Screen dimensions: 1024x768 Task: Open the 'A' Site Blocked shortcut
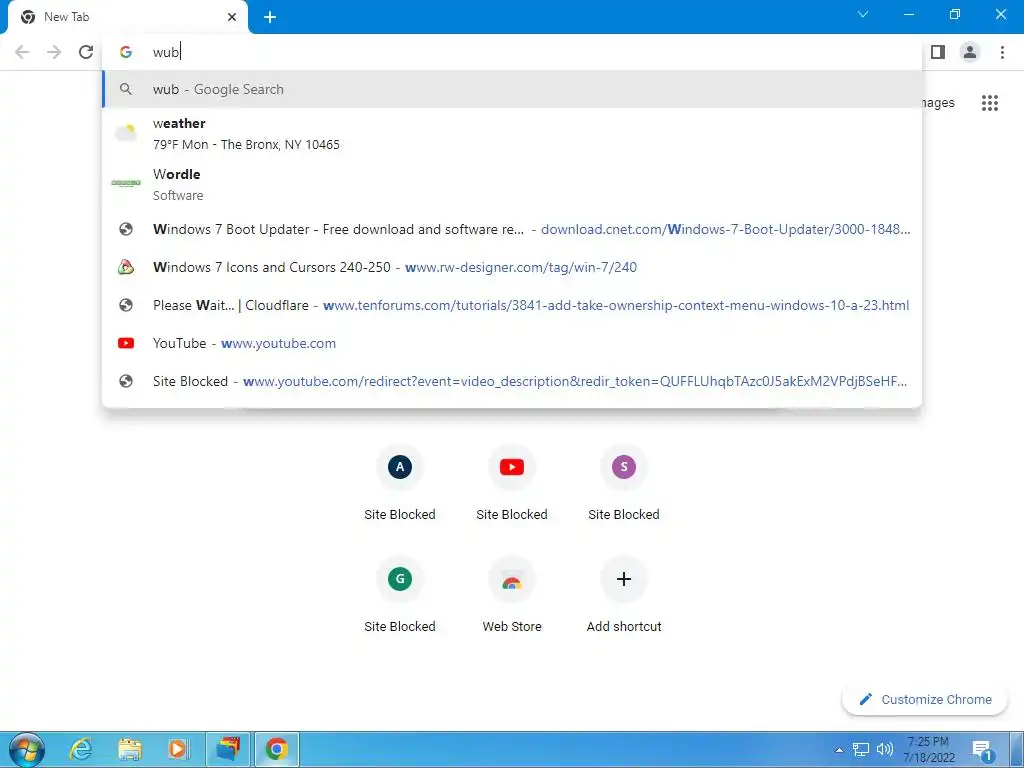tap(400, 483)
